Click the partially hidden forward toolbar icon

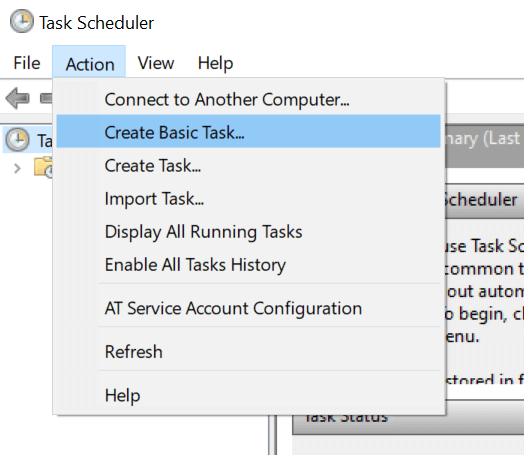(46, 98)
